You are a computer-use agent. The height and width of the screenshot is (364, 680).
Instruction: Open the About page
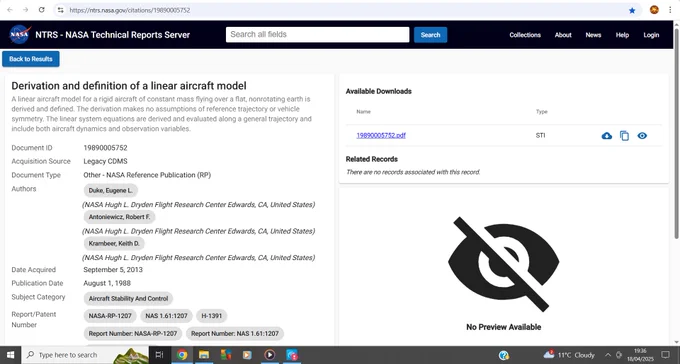pyautogui.click(x=563, y=35)
